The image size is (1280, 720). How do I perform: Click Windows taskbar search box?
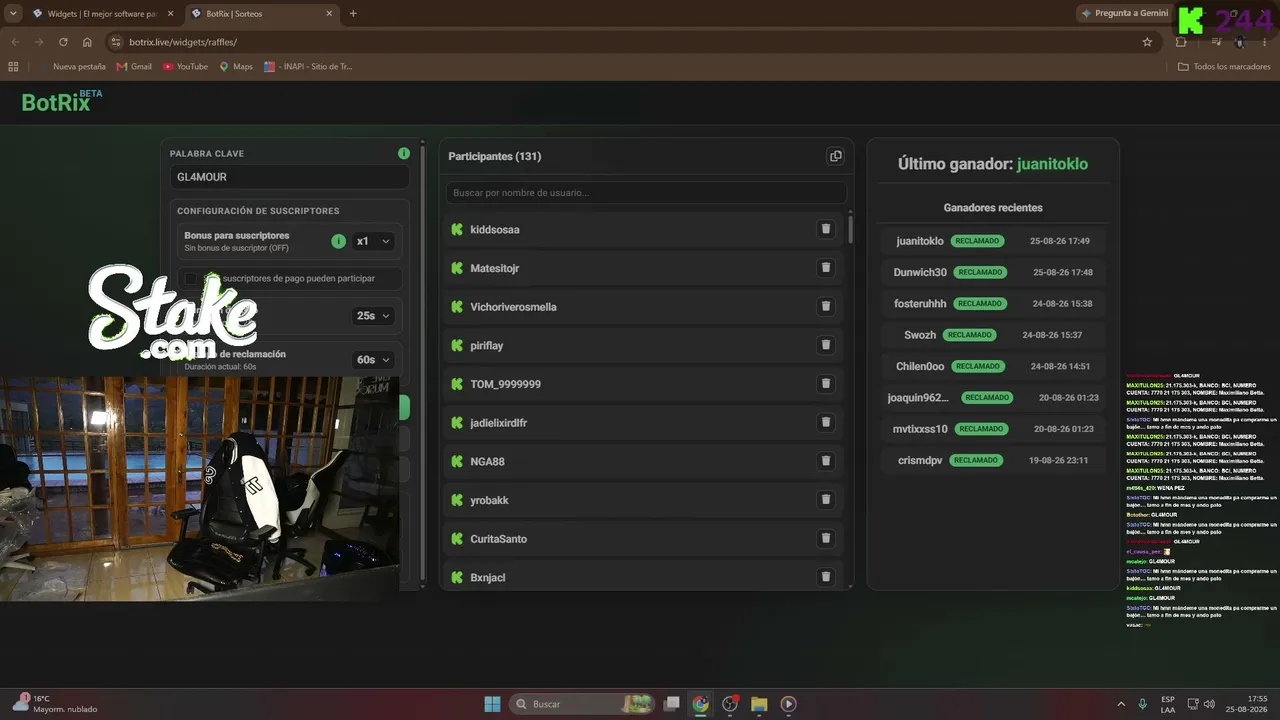[582, 704]
